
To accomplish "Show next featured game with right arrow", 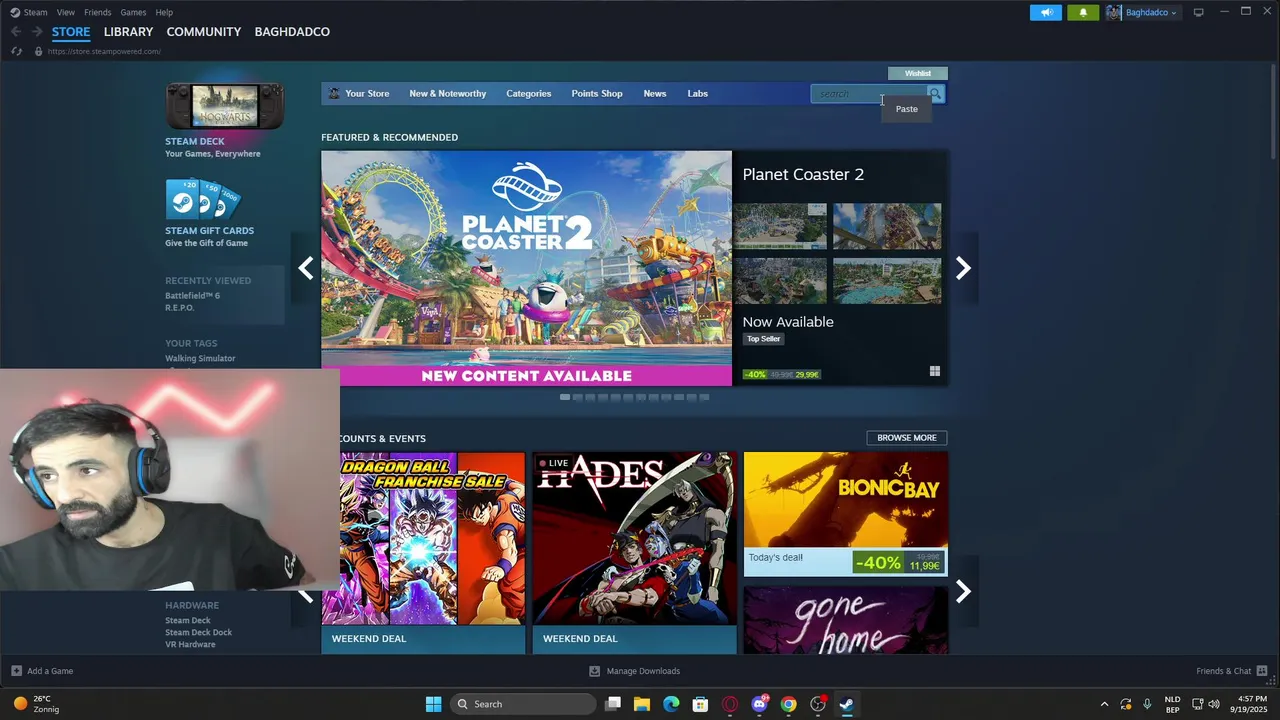I will coord(963,268).
